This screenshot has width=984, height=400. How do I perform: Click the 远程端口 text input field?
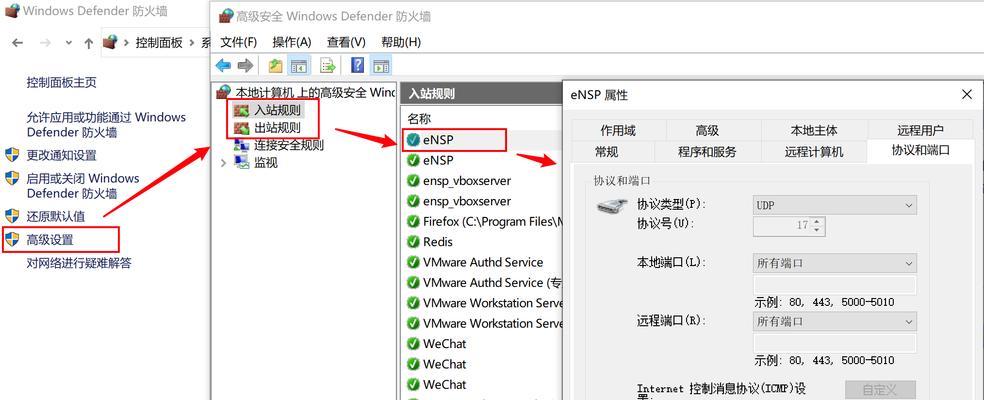pyautogui.click(x=835, y=343)
